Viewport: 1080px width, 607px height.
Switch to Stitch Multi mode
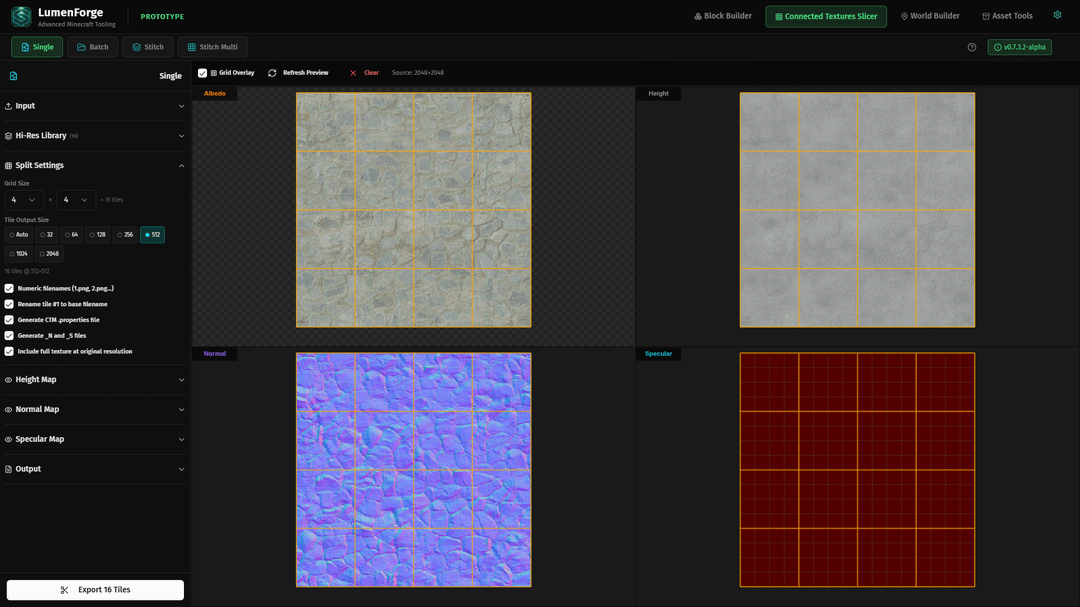pyautogui.click(x=212, y=47)
